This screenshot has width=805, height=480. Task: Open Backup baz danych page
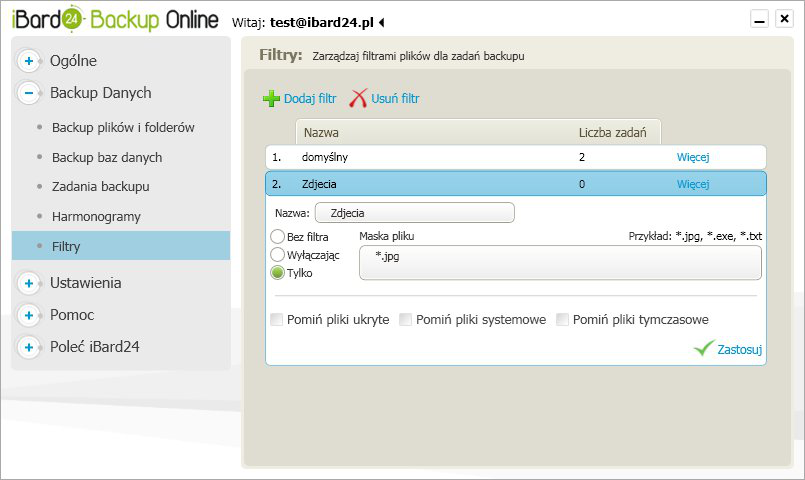(x=107, y=157)
